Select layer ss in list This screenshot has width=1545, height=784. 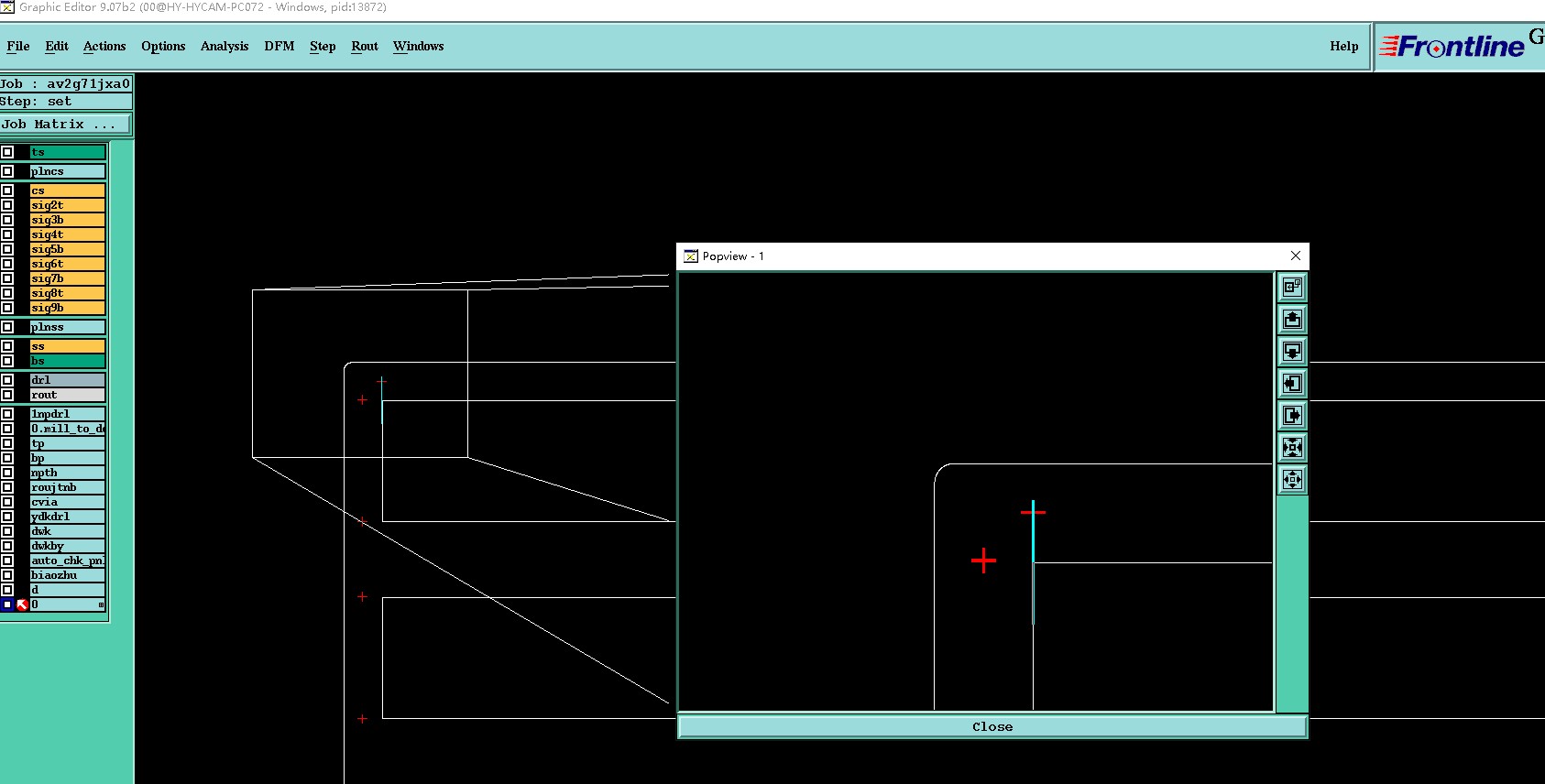(68, 346)
